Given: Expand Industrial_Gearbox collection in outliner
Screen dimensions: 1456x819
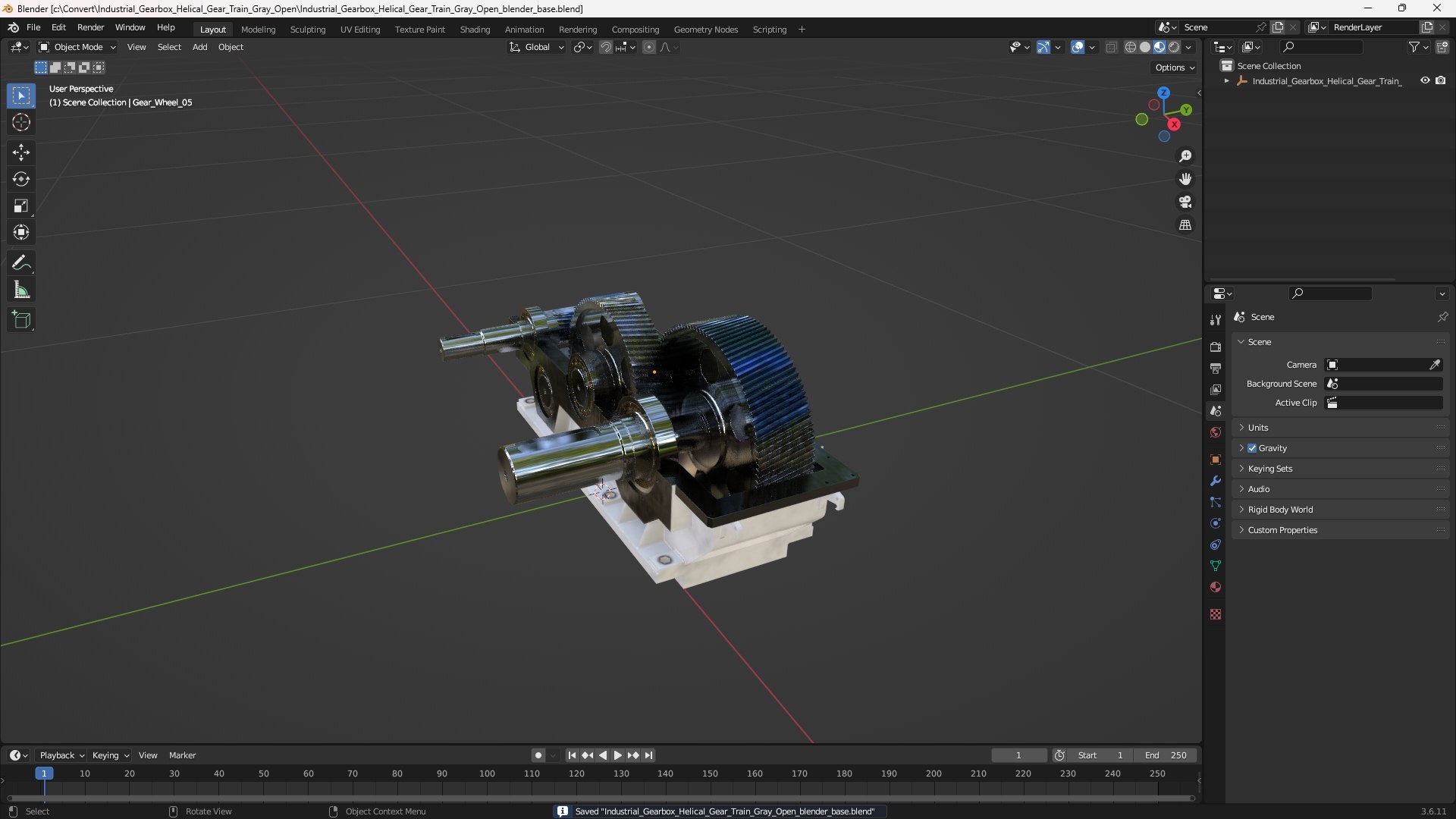Looking at the screenshot, I should (x=1227, y=81).
